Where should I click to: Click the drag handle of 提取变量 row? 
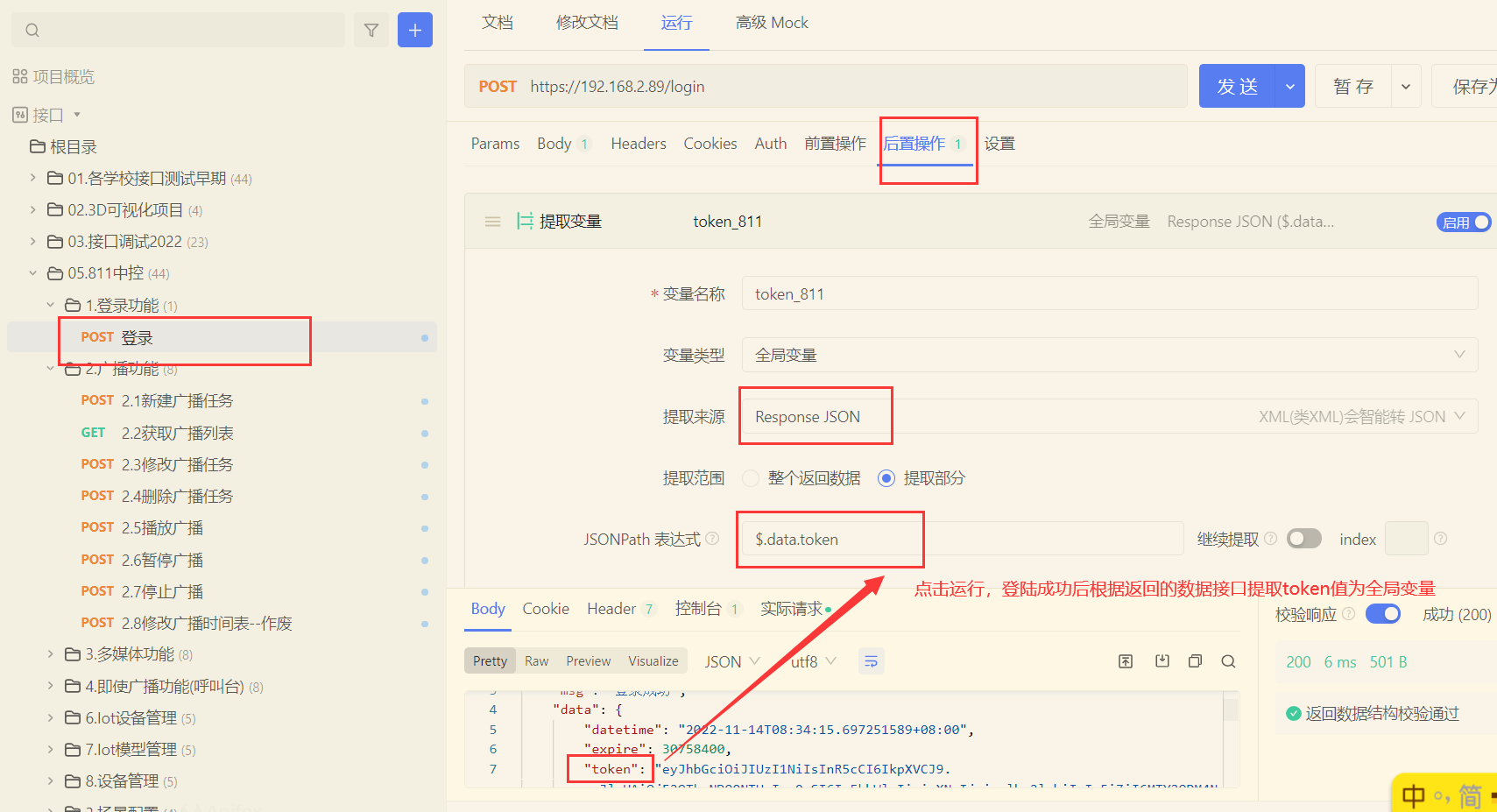click(x=493, y=222)
